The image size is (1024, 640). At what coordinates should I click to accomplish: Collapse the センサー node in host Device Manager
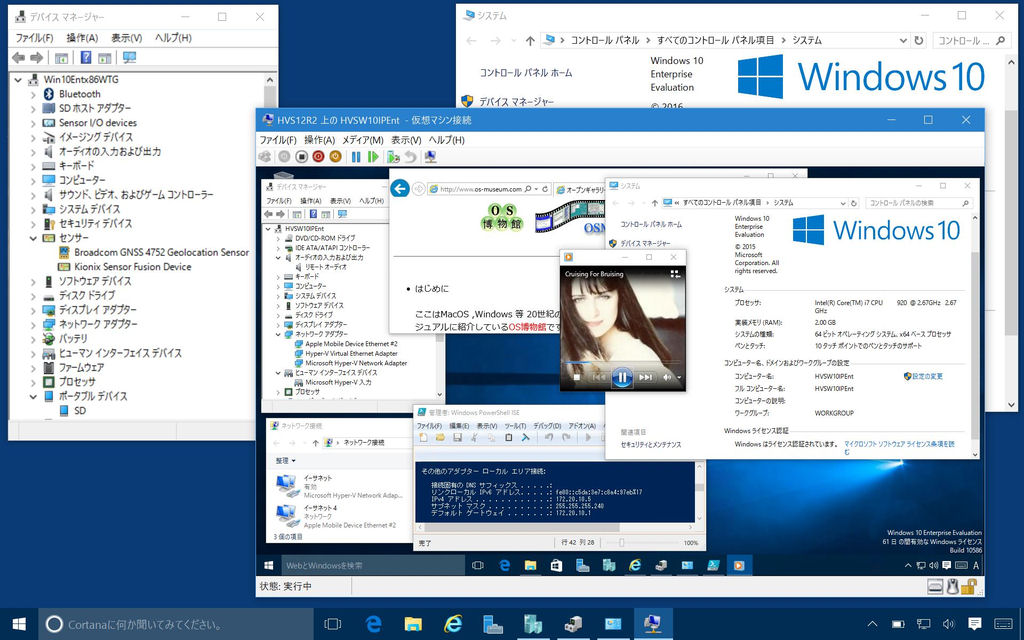(x=33, y=238)
